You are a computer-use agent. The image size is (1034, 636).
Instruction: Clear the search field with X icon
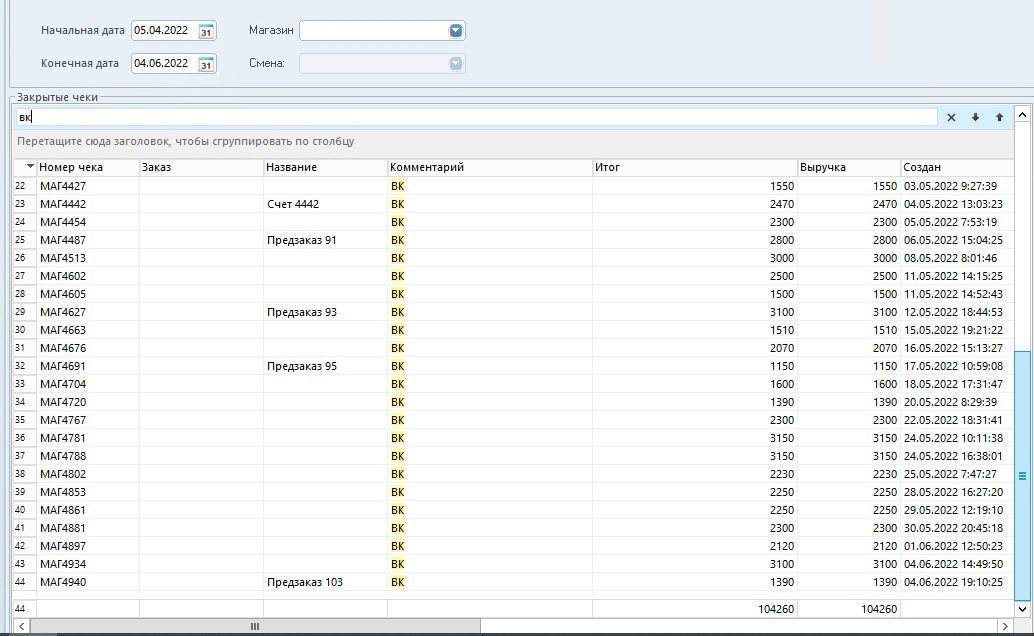pos(951,117)
